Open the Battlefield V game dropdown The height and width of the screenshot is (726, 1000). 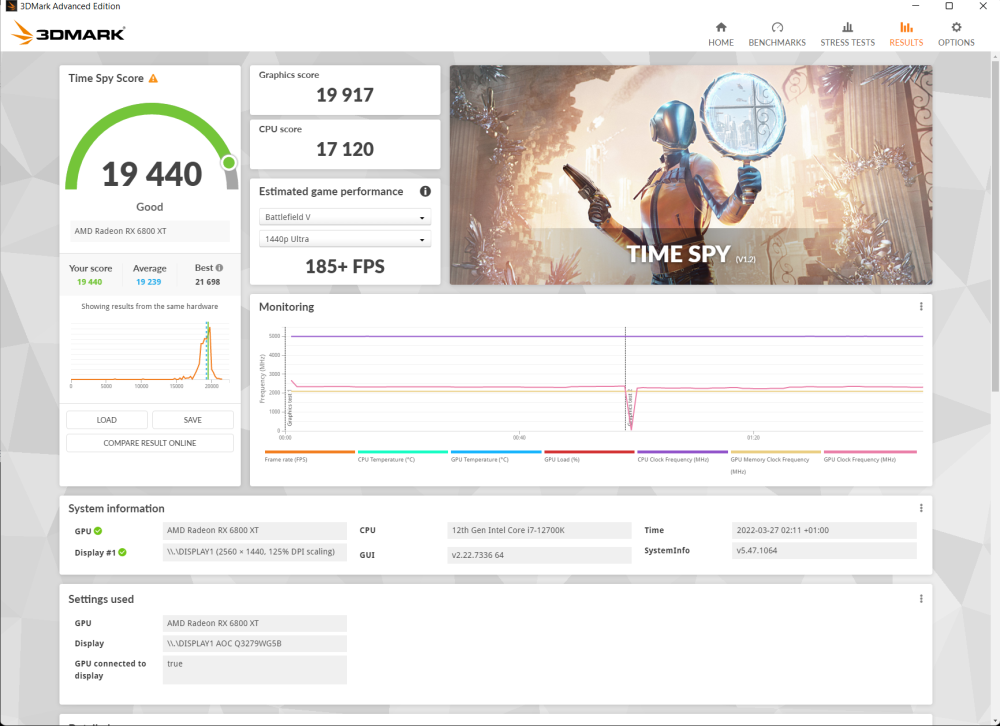tap(344, 217)
